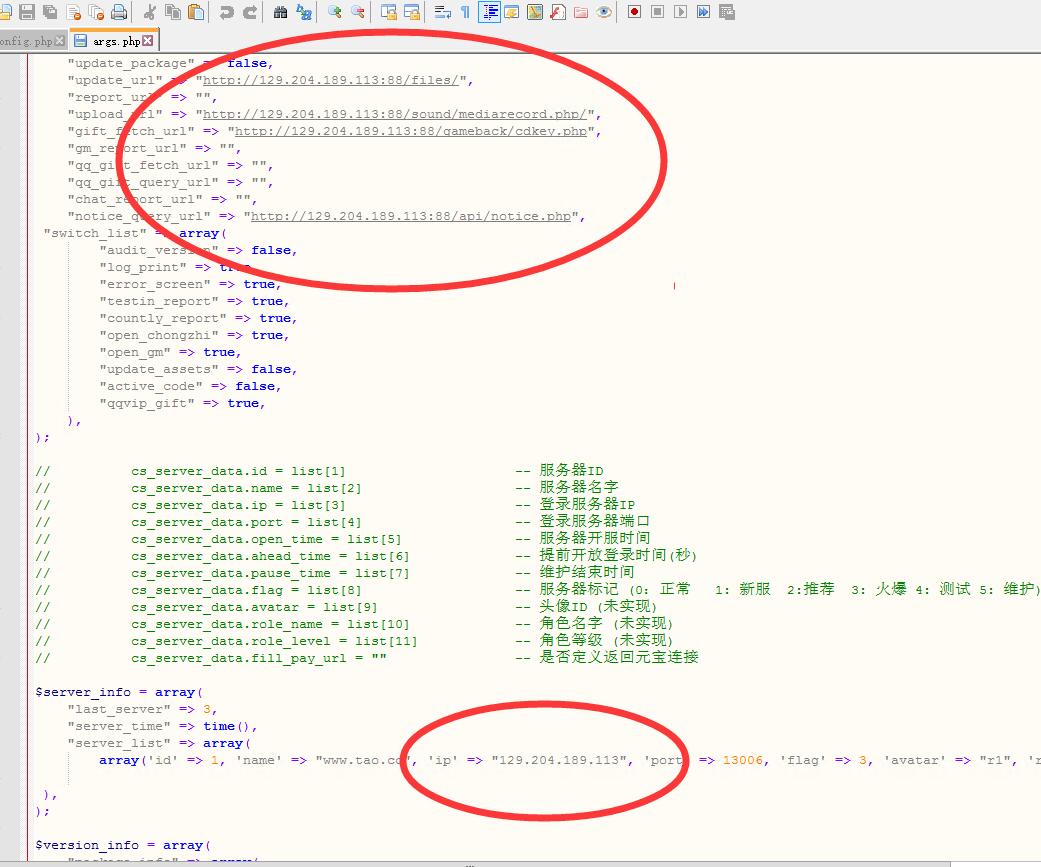Play back the recorded macro

point(680,12)
